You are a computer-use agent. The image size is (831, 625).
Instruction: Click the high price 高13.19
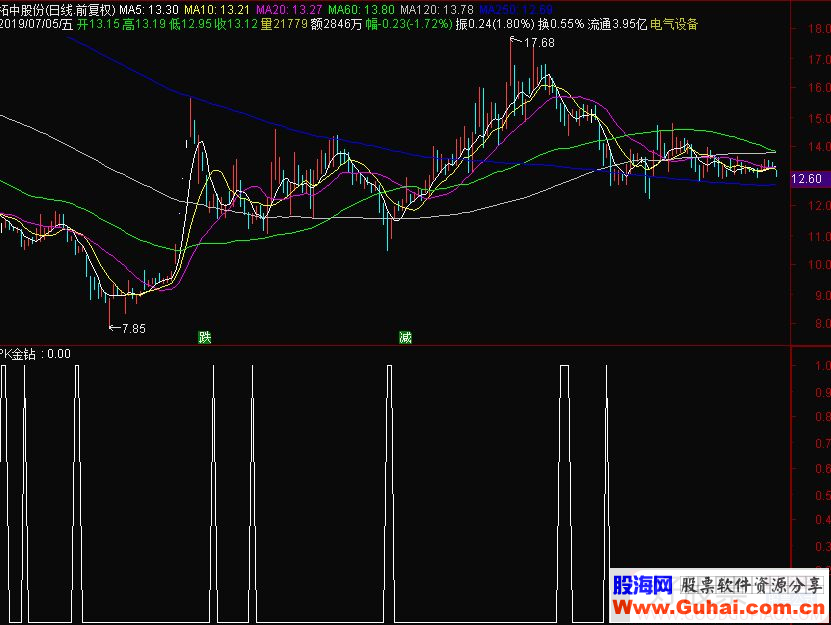pos(144,24)
